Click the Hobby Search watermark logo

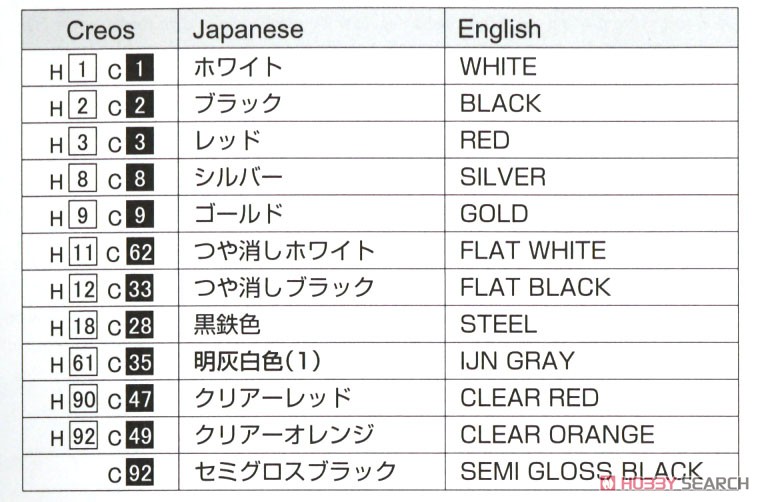click(675, 484)
